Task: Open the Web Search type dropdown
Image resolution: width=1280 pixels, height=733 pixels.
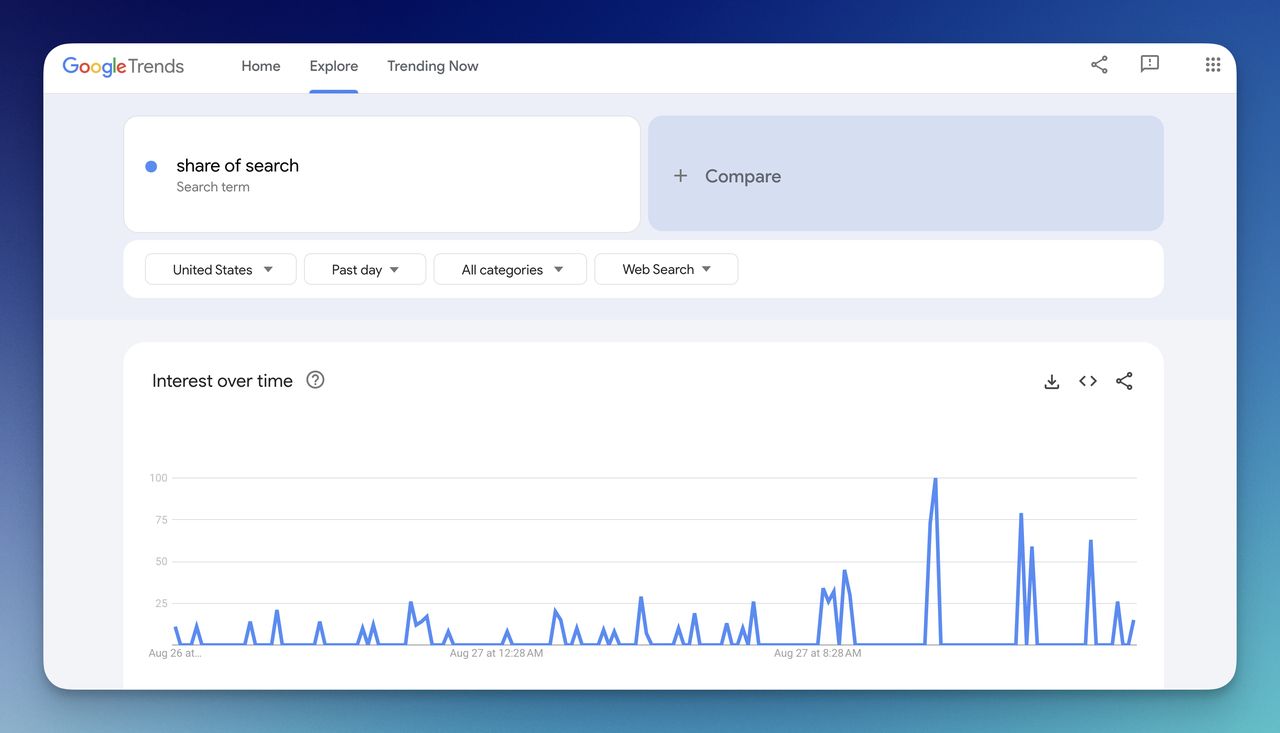Action: tap(666, 269)
